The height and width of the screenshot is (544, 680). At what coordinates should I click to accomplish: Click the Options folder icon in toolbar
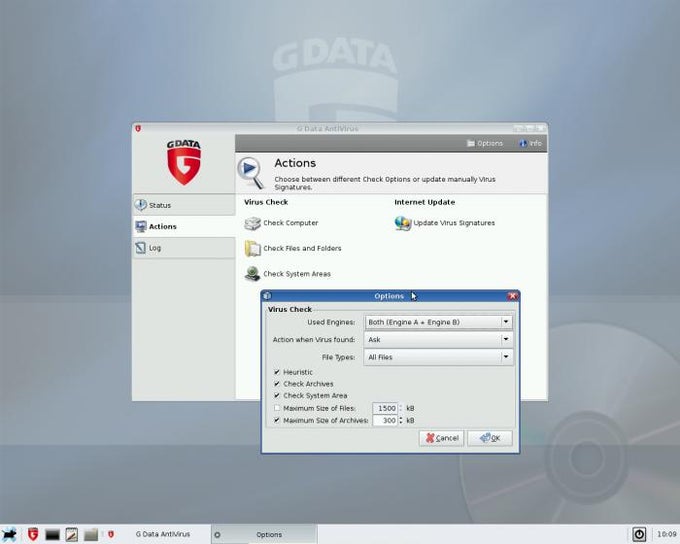(x=471, y=143)
